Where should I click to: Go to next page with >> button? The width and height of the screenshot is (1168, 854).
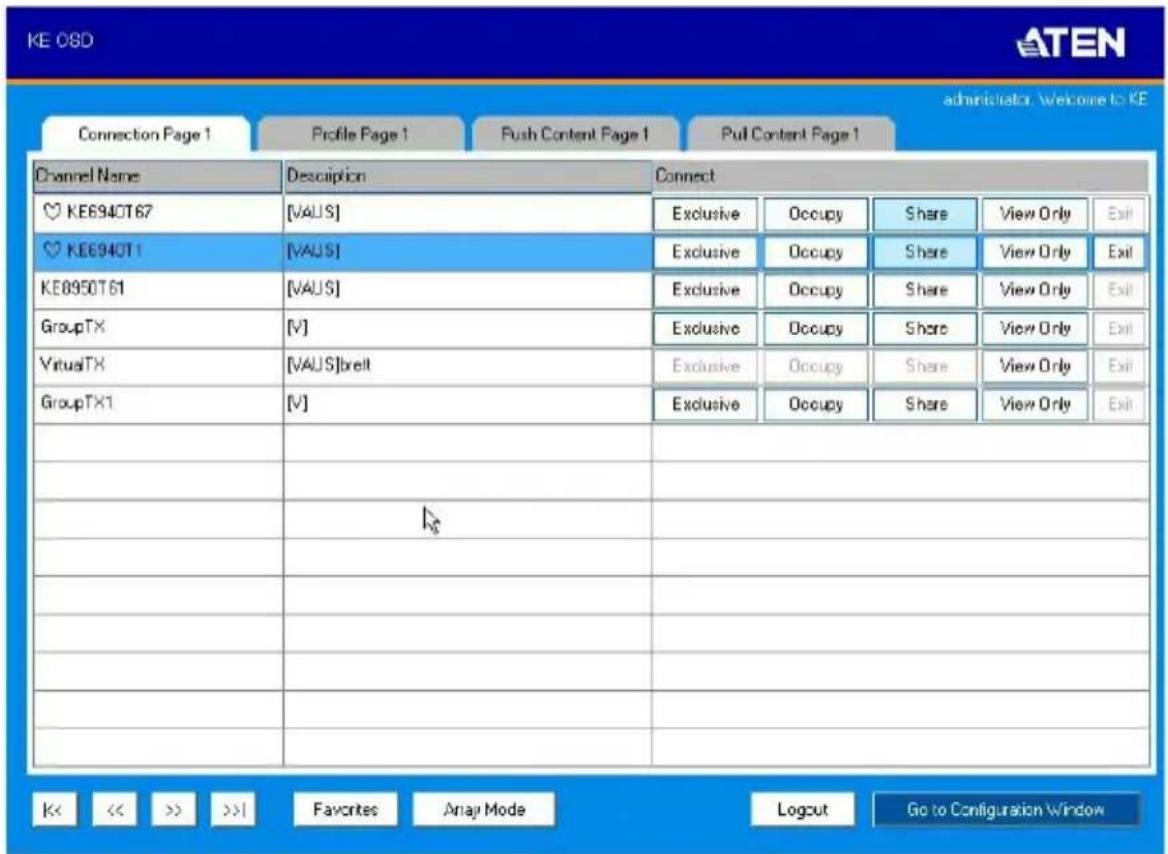pyautogui.click(x=174, y=810)
